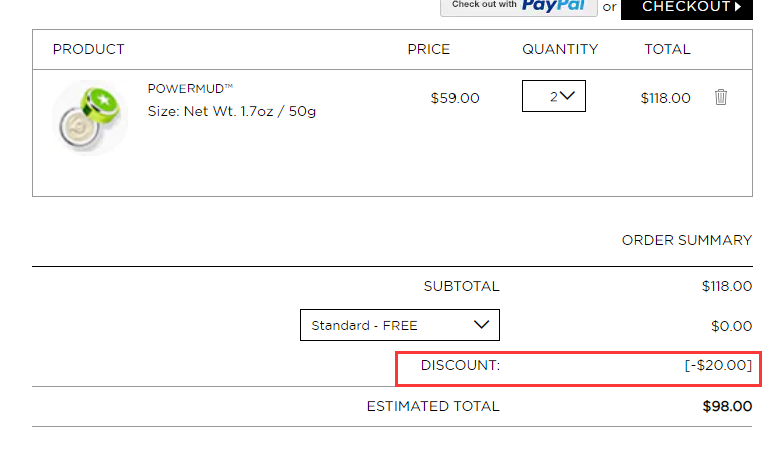
Task: Click the ORDER SUMMARY heading
Action: click(x=687, y=240)
